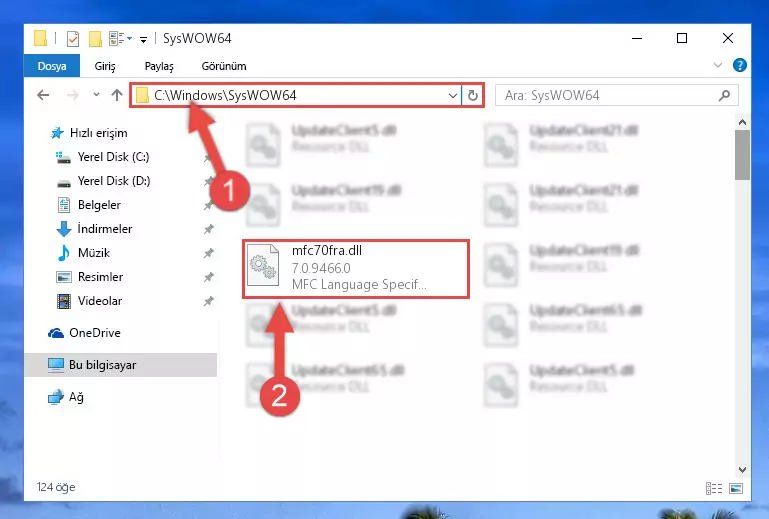769x519 pixels.
Task: Open the Dosya ribbon tab
Action: pyautogui.click(x=52, y=66)
